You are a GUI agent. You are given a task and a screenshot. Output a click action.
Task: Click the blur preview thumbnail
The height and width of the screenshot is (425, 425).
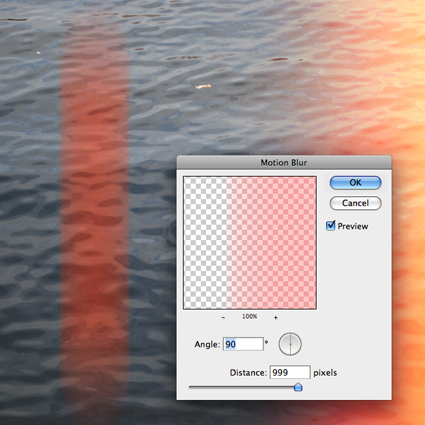[250, 243]
